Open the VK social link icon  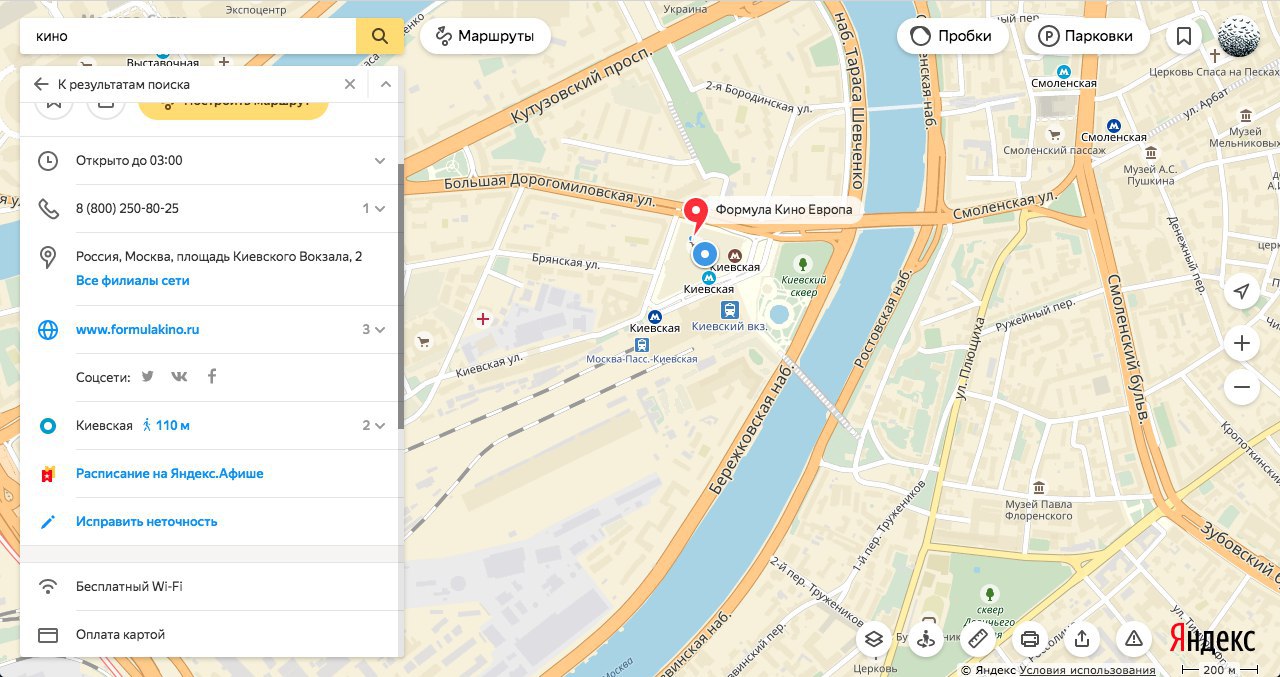tap(180, 377)
